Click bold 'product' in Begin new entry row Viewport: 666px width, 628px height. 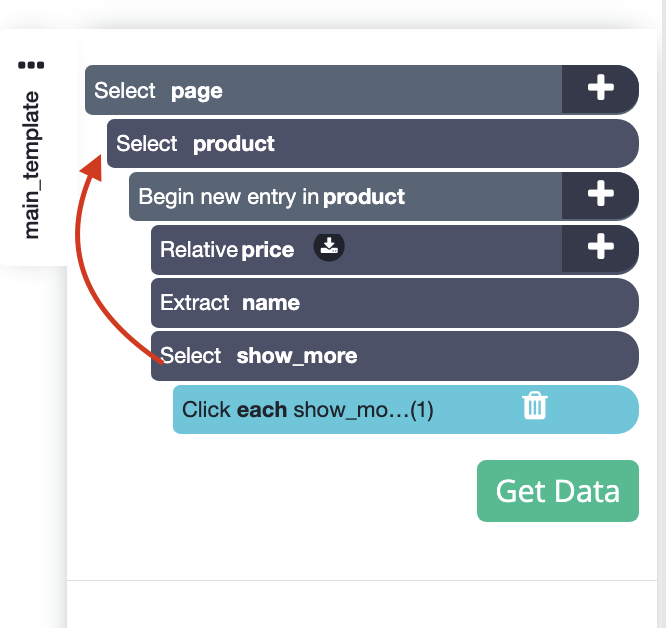click(364, 197)
